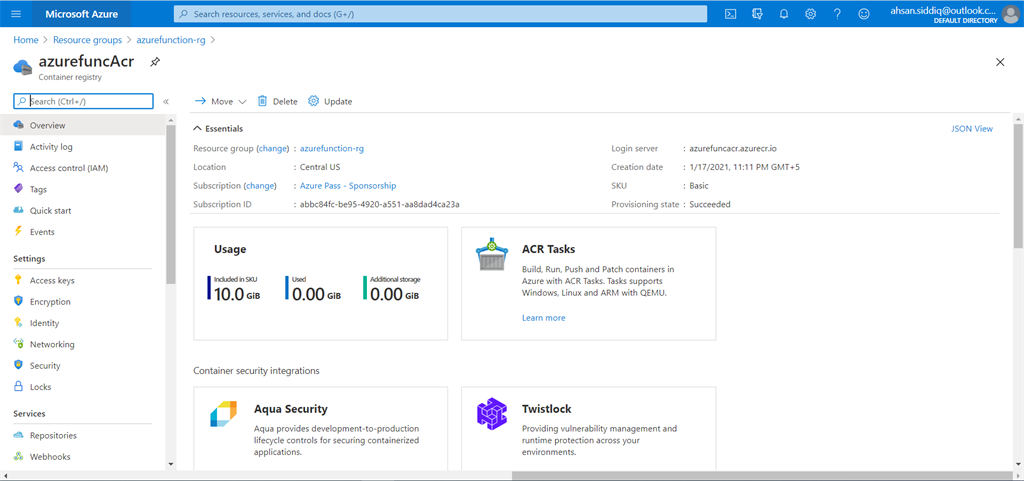The image size is (1024, 481).
Task: Go to azurefunction-rg breadcrumb
Action: (x=171, y=40)
